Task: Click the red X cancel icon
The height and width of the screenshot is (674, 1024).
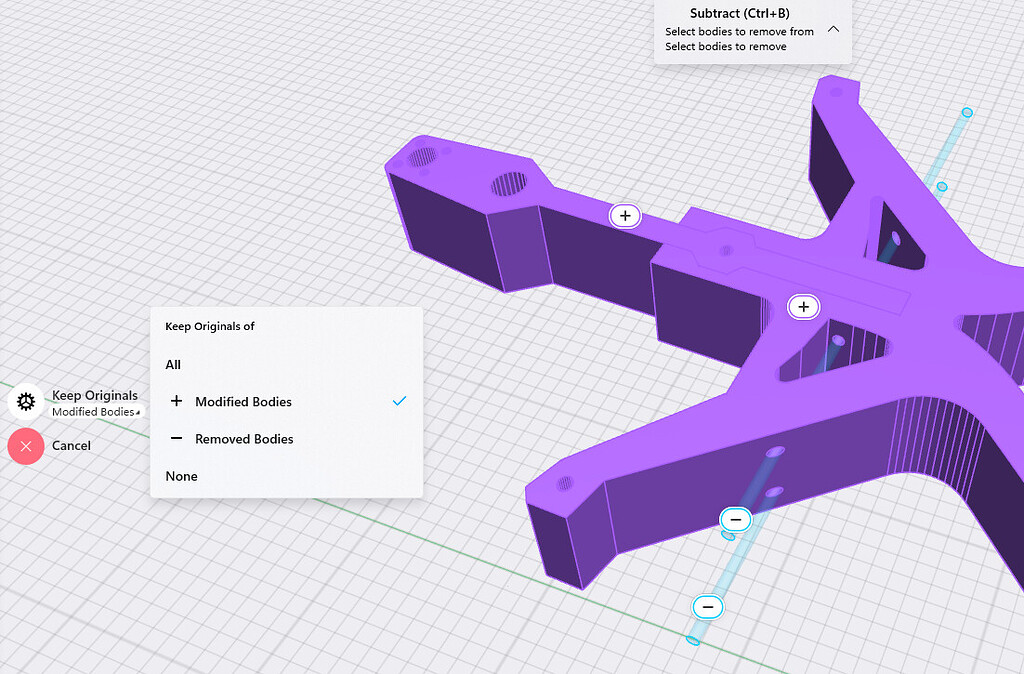Action: point(26,446)
